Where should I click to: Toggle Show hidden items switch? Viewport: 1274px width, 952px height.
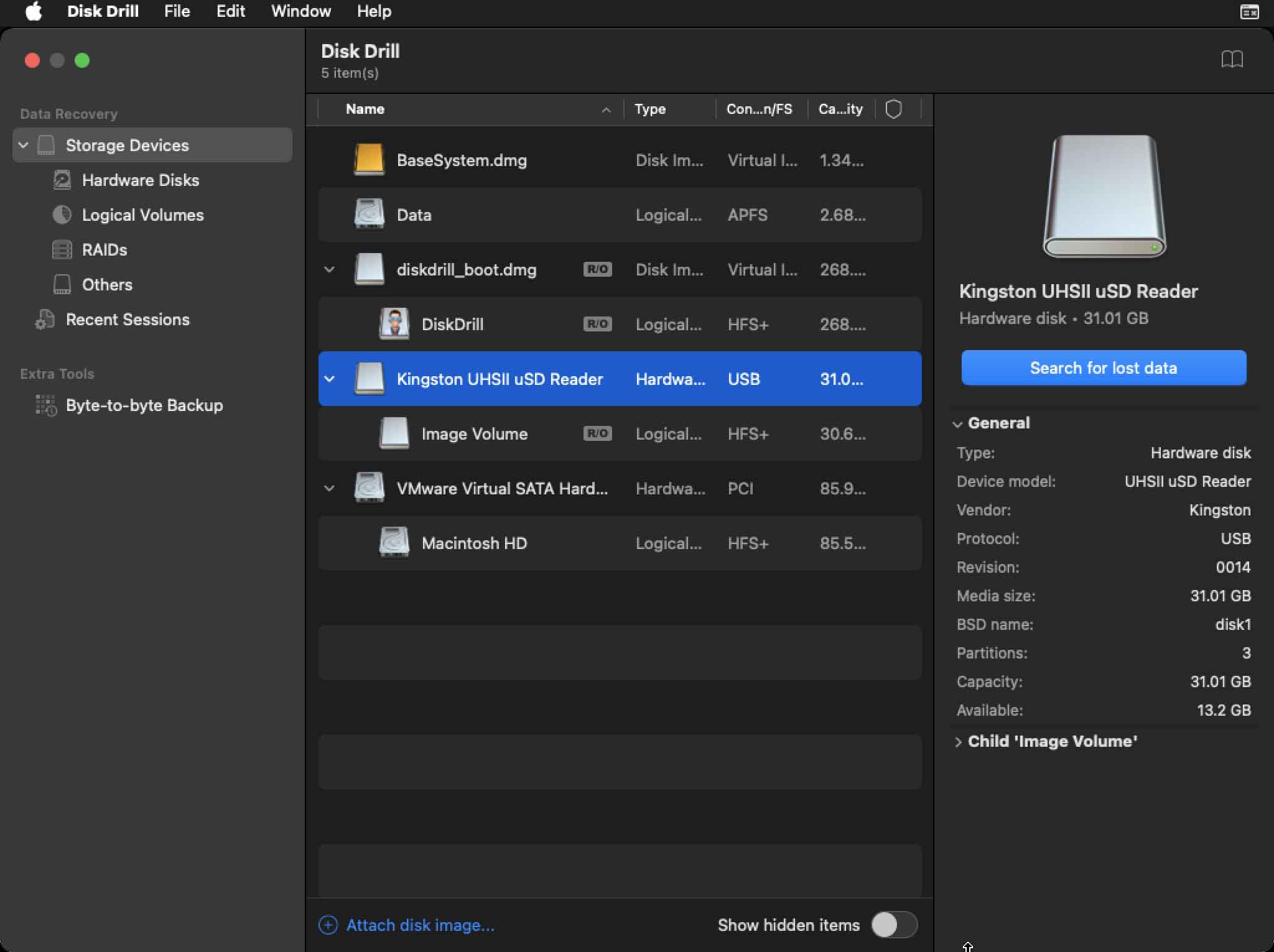click(x=894, y=925)
